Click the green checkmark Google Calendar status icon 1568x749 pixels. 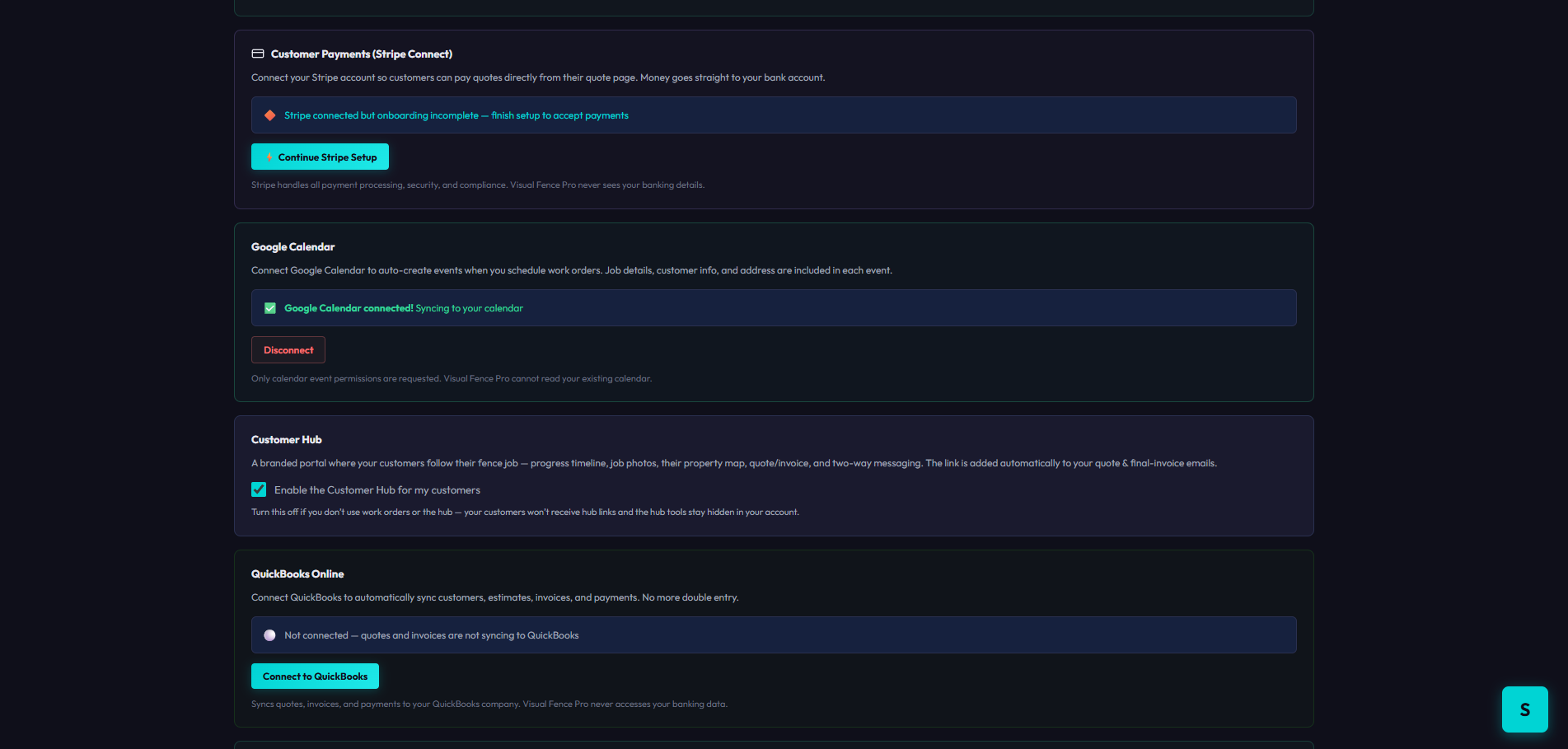coord(269,308)
